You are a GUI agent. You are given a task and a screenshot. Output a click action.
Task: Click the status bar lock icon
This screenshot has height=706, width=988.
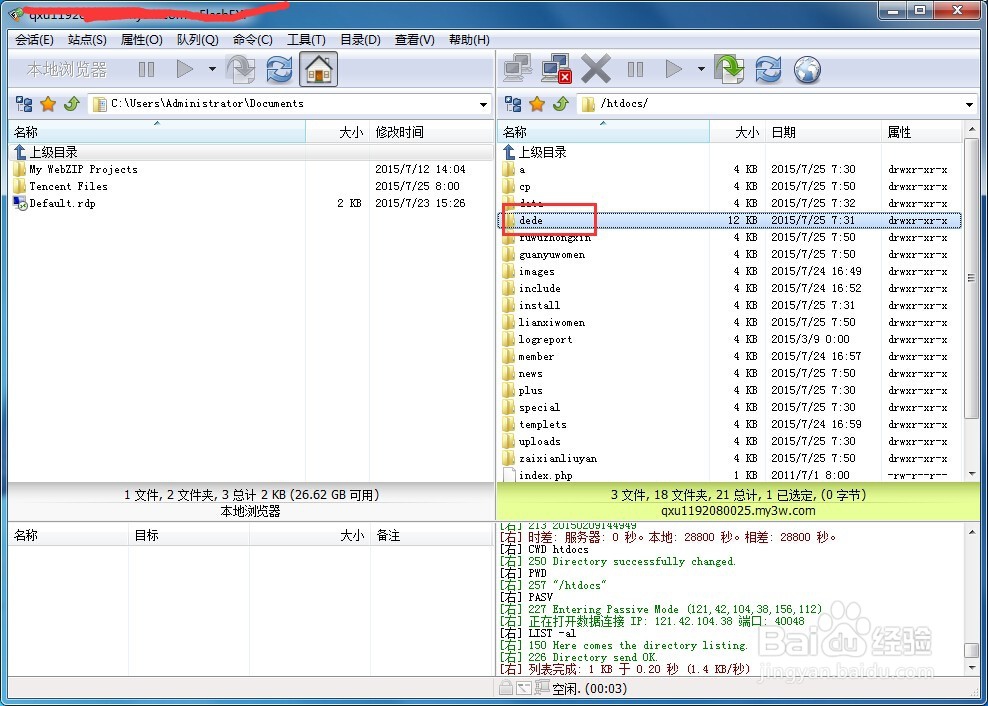505,688
